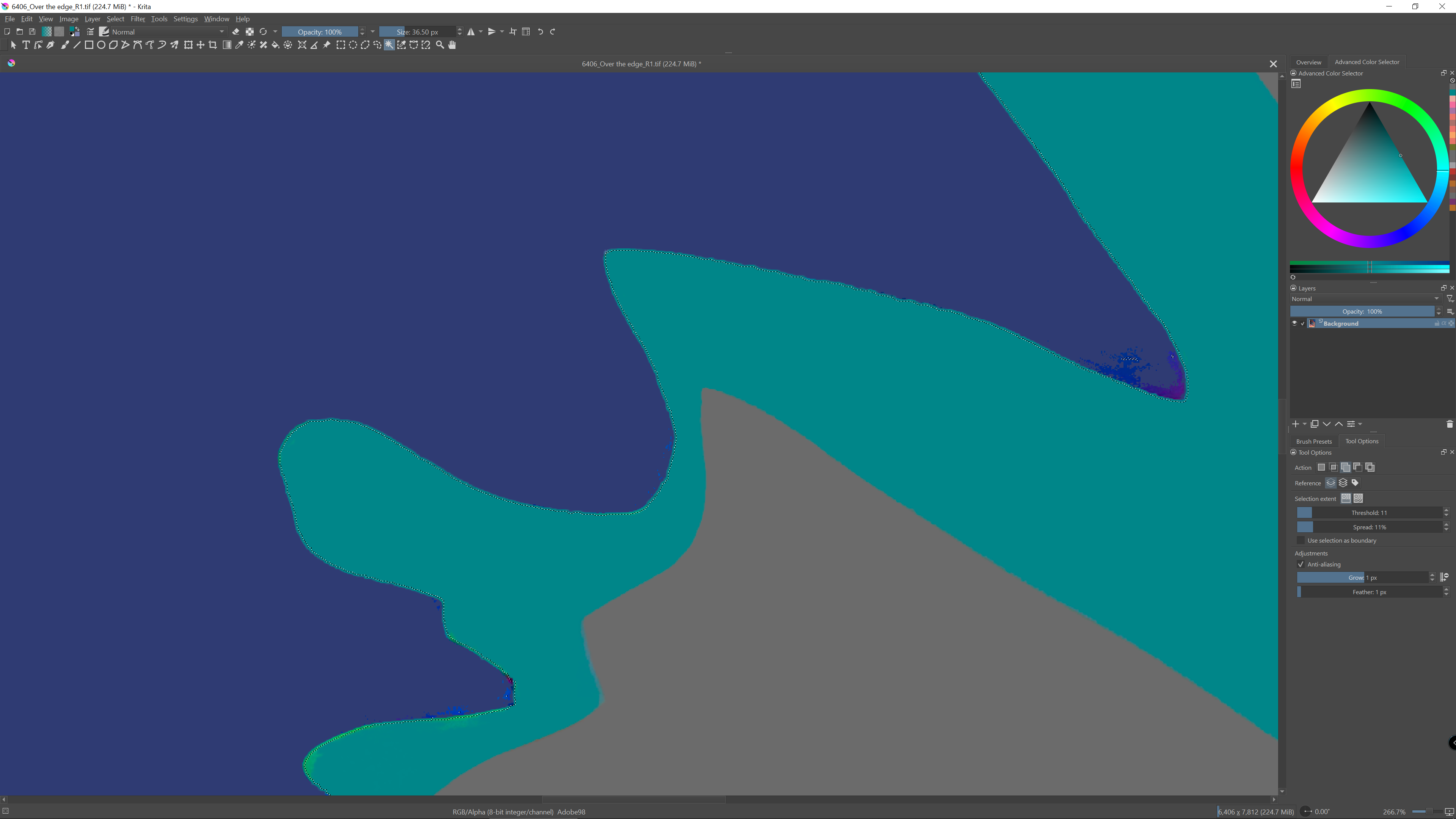Select the Freehand Brush tool

[x=64, y=45]
